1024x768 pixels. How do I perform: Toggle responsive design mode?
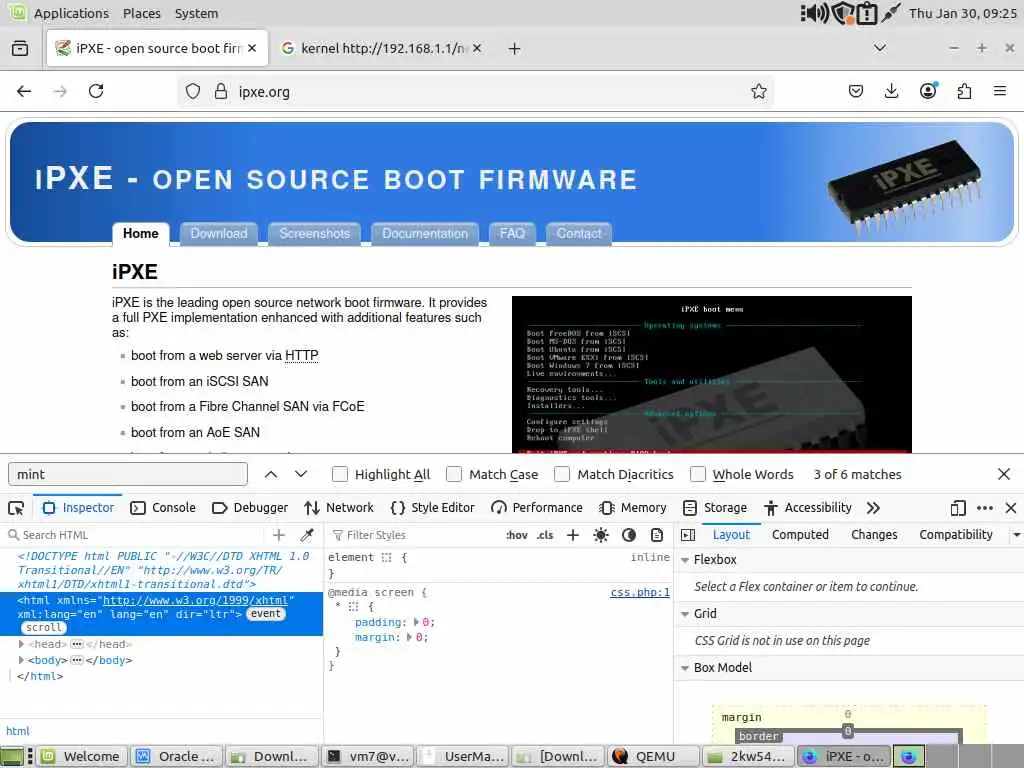958,508
